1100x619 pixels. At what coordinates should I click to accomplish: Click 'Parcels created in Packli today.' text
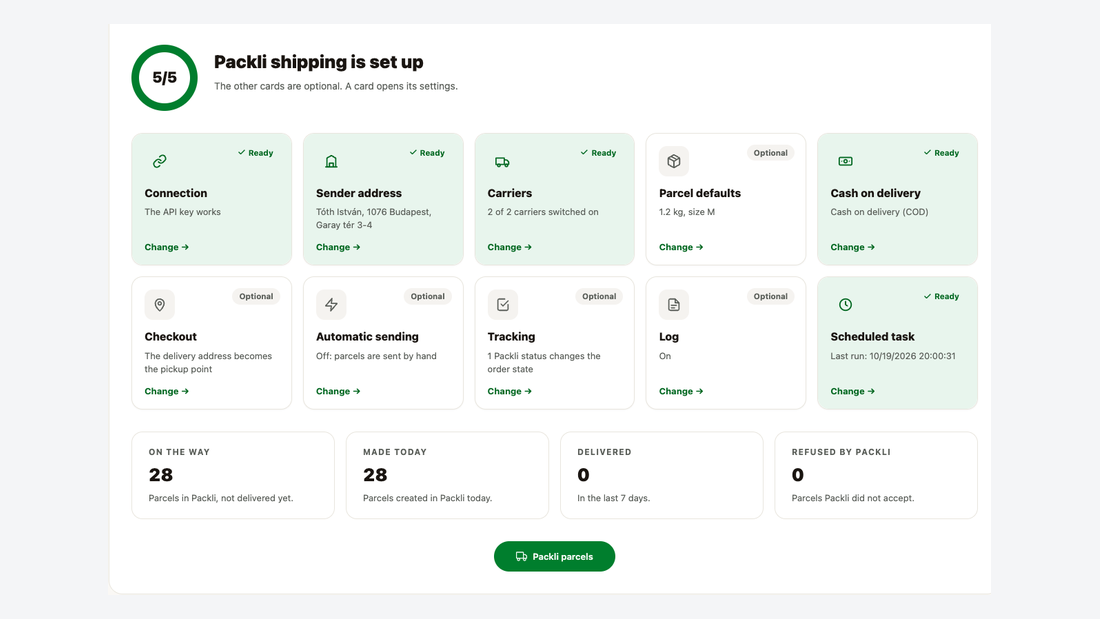[x=427, y=498]
